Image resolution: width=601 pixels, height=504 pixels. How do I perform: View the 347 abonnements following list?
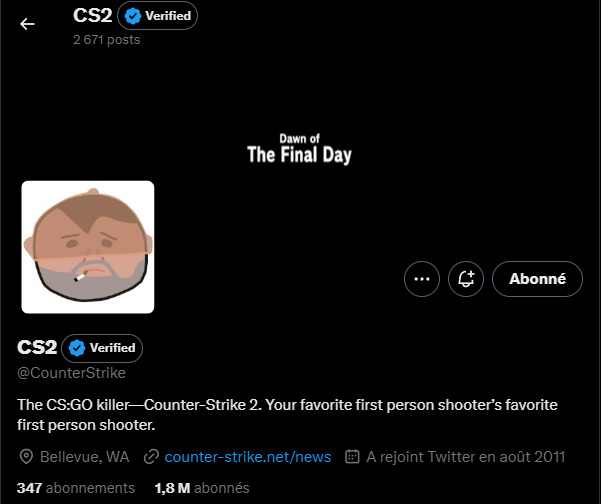point(76,488)
